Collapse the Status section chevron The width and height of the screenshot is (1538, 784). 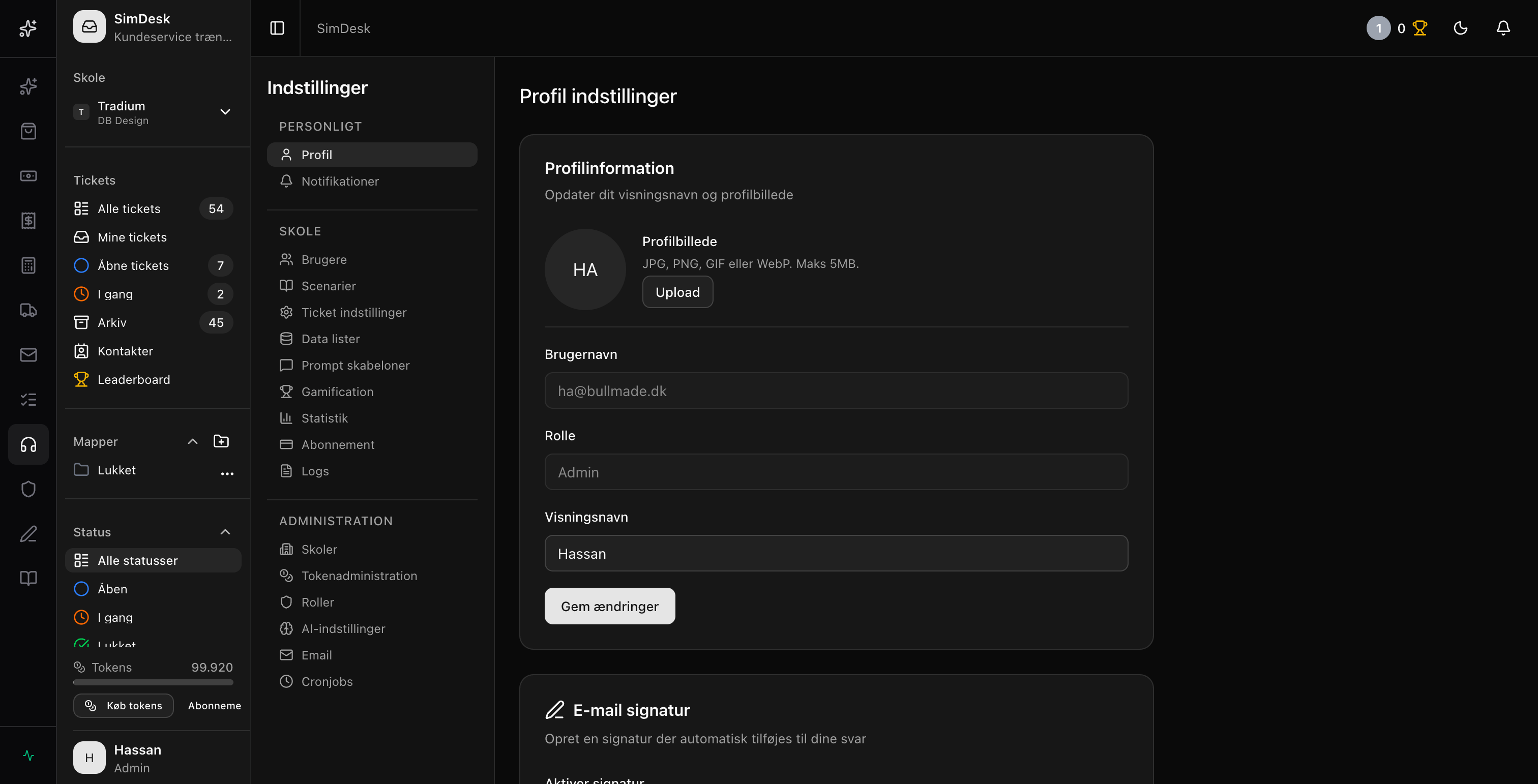tap(225, 532)
